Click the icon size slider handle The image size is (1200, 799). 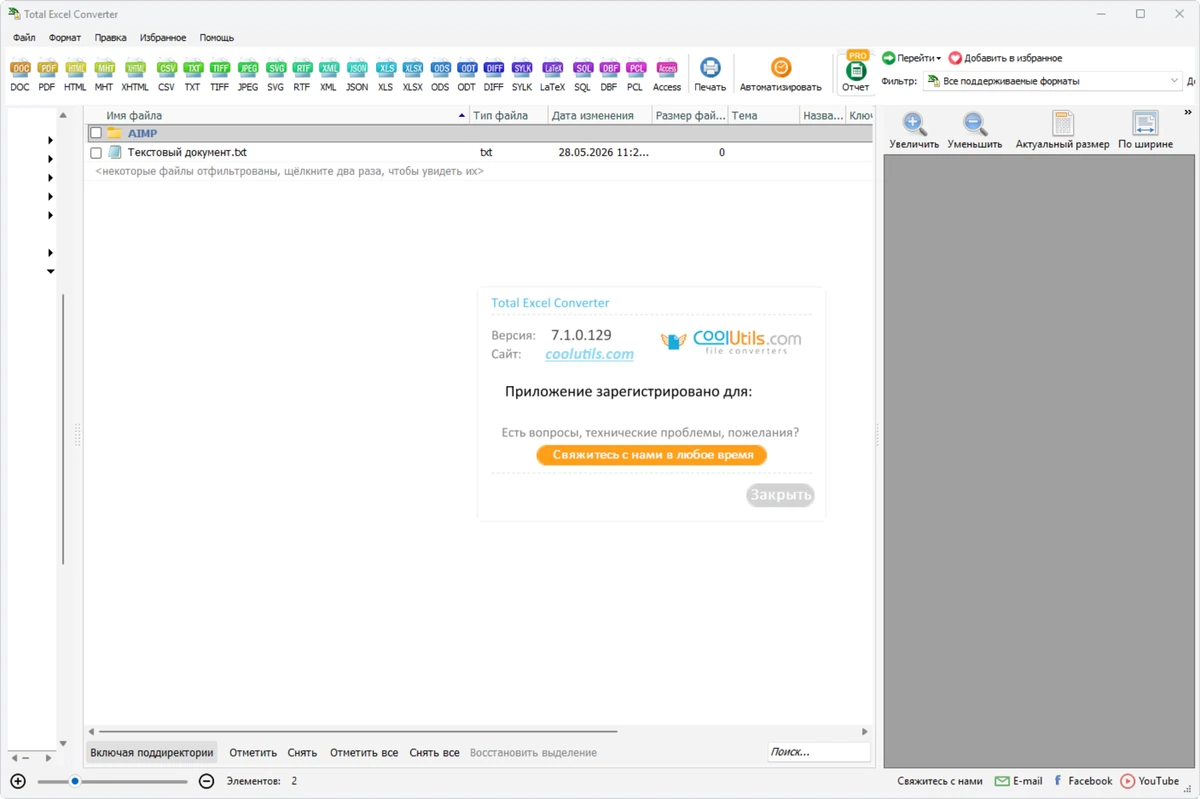[75, 781]
